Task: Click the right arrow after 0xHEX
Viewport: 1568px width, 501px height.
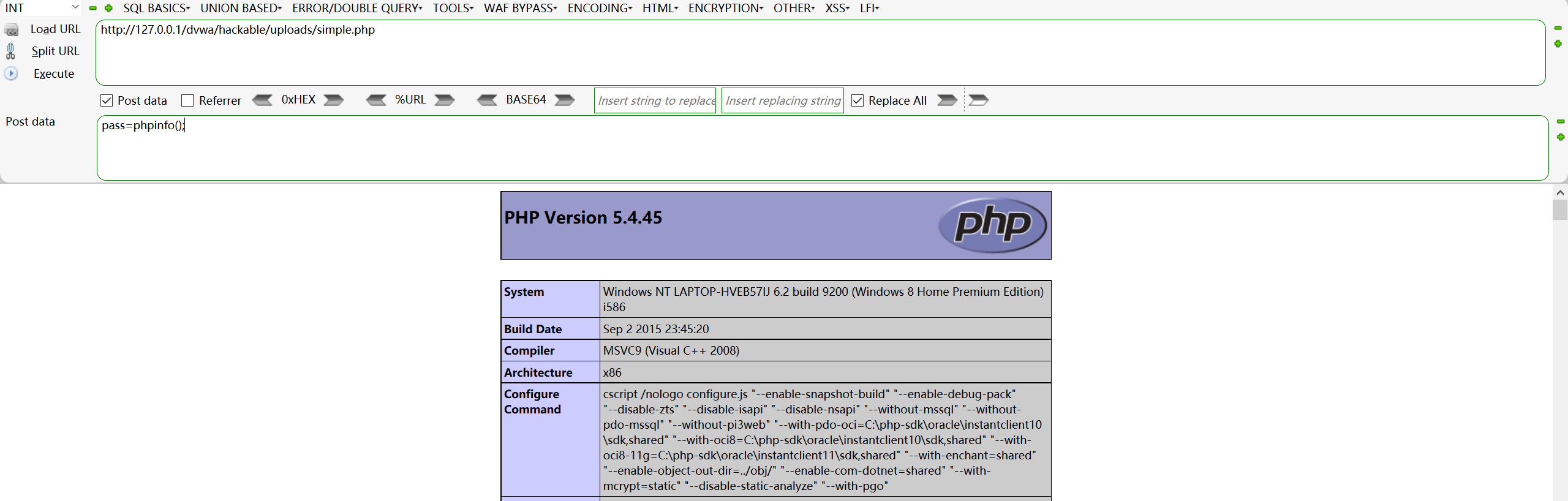Action: click(334, 100)
